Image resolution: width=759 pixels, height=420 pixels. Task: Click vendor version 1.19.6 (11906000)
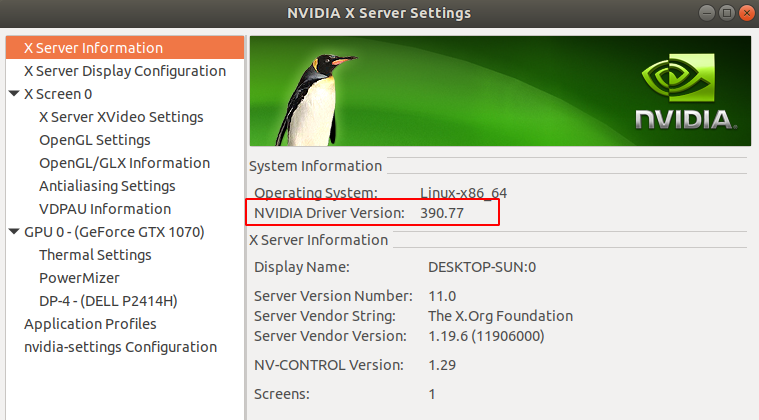pos(486,336)
